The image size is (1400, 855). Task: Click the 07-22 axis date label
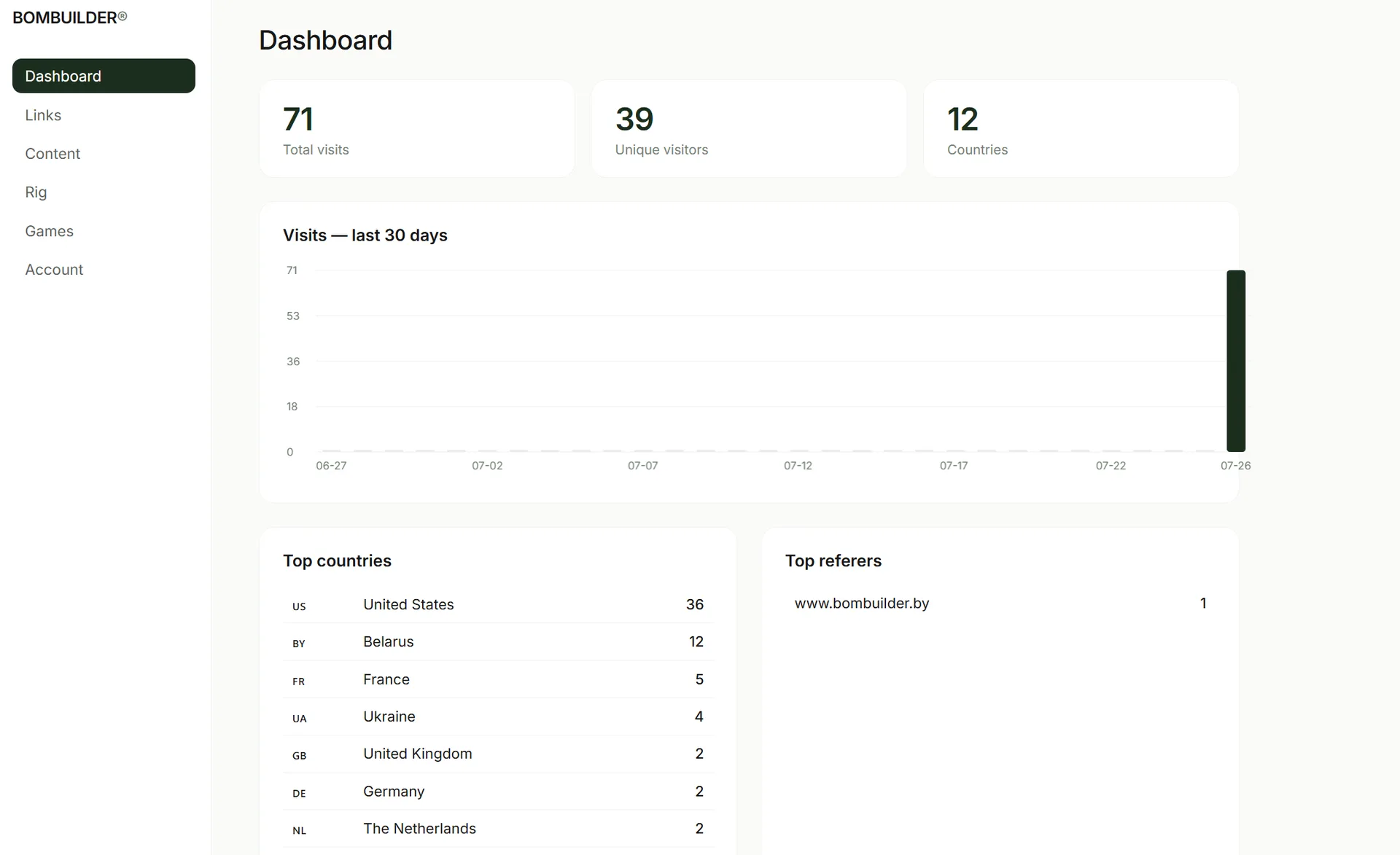click(1111, 466)
